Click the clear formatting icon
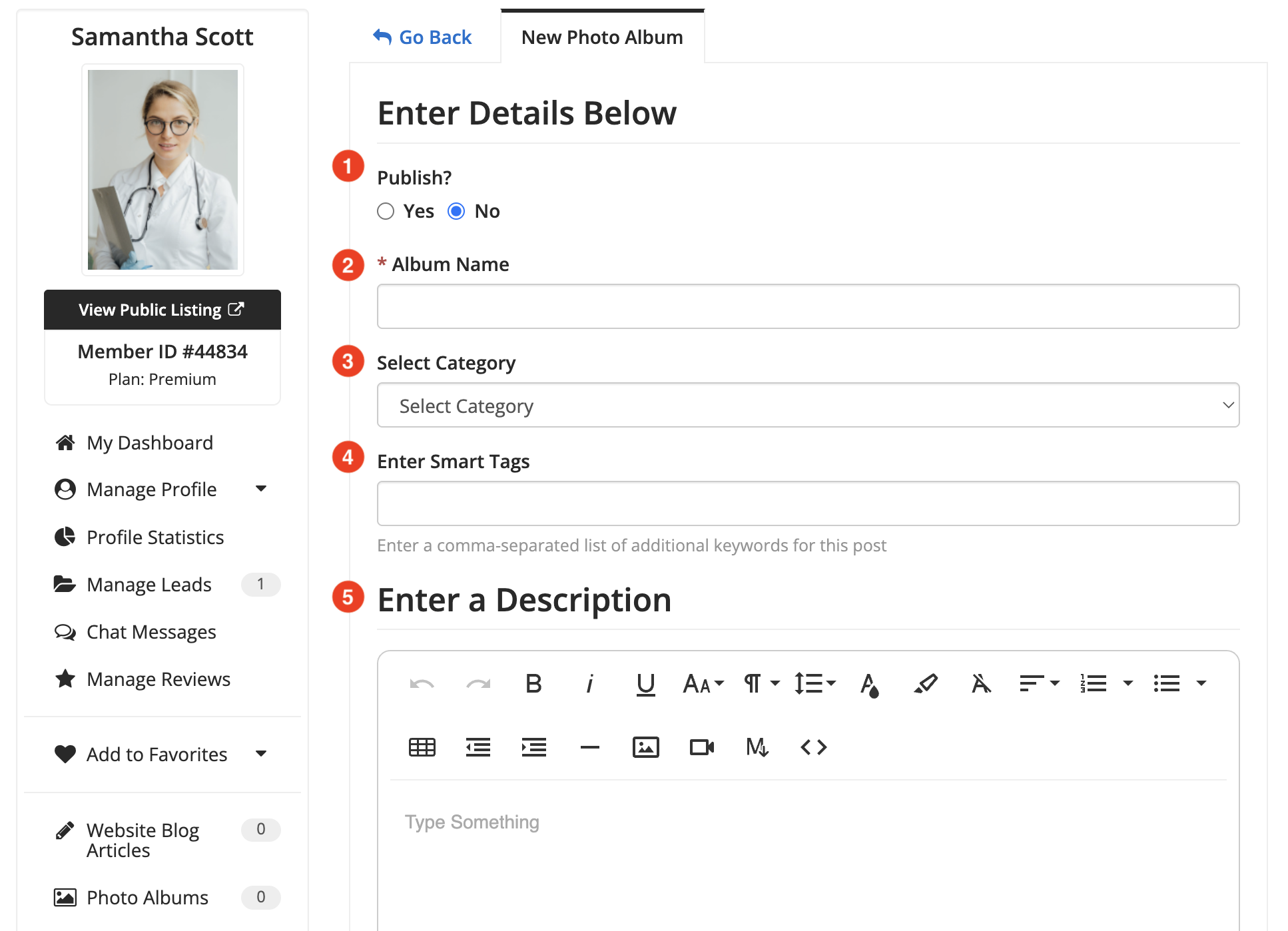The width and height of the screenshot is (1288, 931). (981, 683)
